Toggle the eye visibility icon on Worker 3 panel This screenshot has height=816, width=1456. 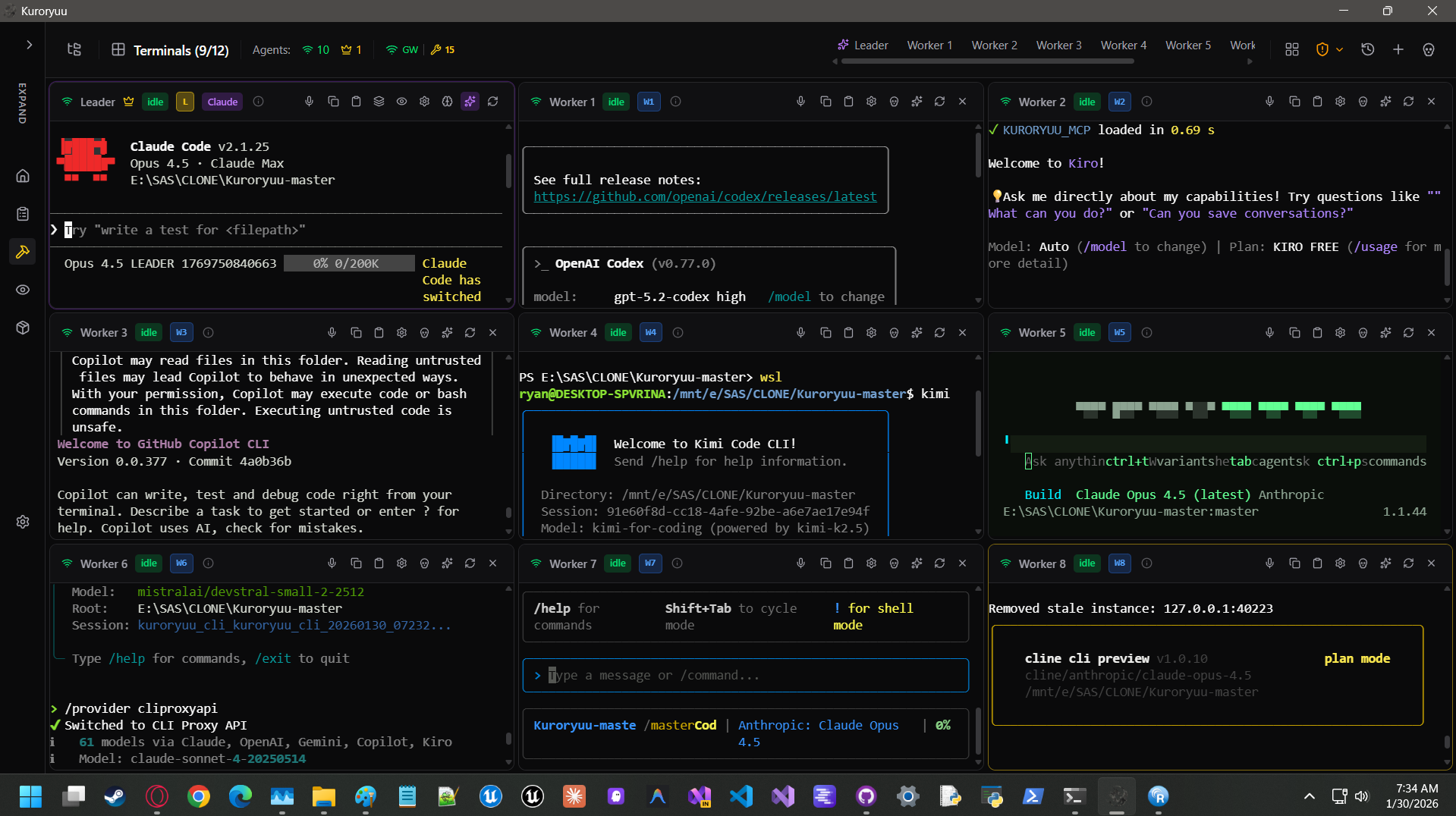pos(423,332)
